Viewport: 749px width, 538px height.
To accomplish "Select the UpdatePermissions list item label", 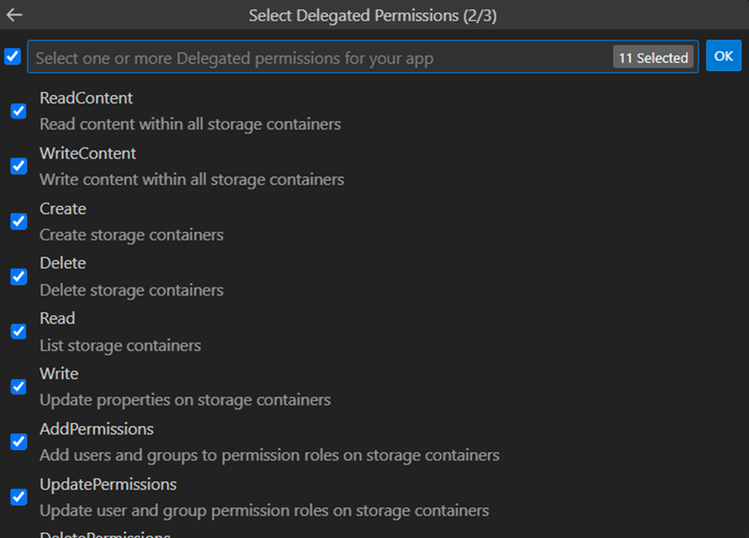I will pyautogui.click(x=108, y=484).
